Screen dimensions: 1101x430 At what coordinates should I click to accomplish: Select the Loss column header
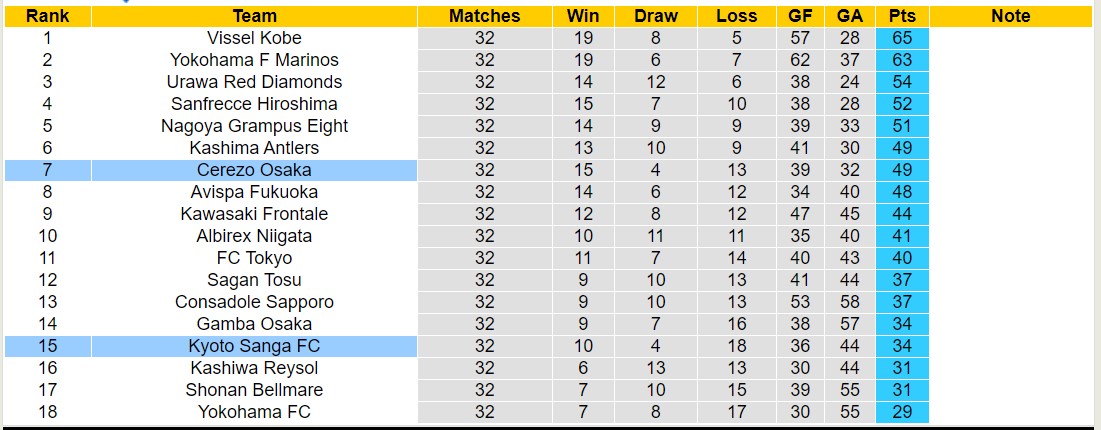[737, 16]
